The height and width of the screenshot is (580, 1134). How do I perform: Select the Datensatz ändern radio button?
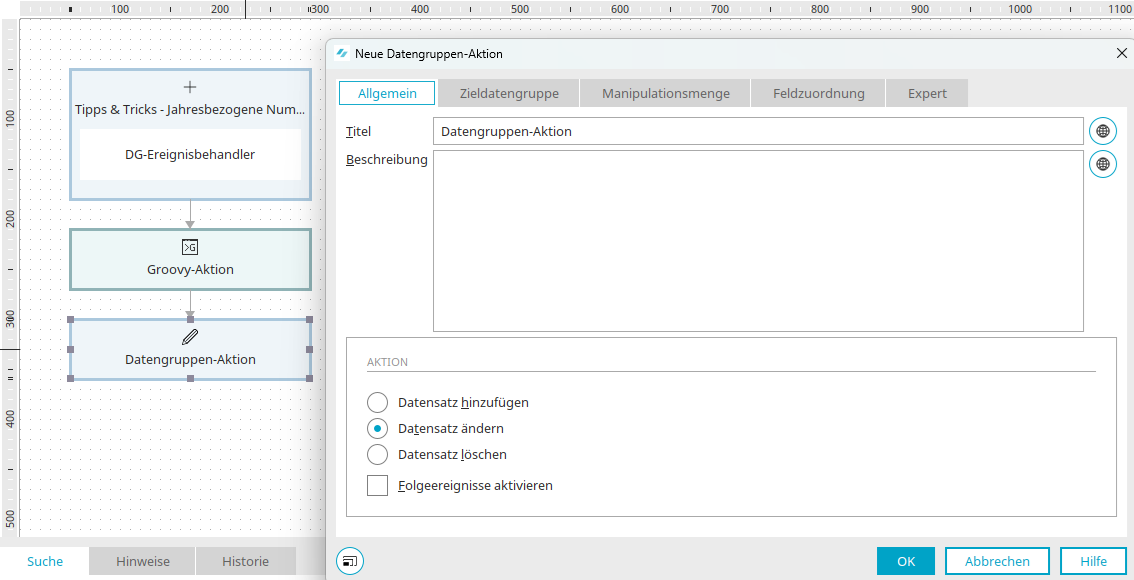tap(378, 429)
